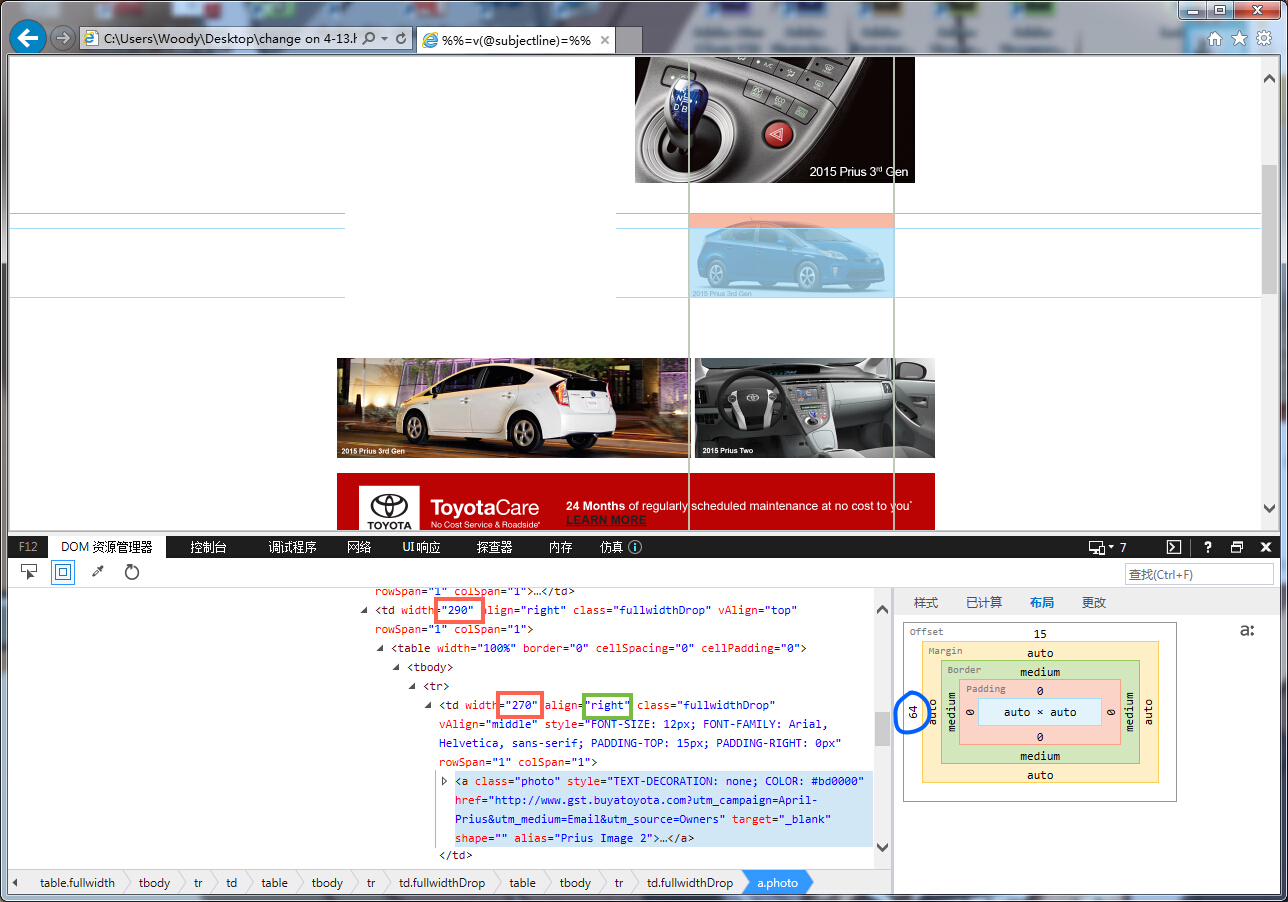Collapse the table width=100% node
1288x902 pixels.
pos(381,648)
